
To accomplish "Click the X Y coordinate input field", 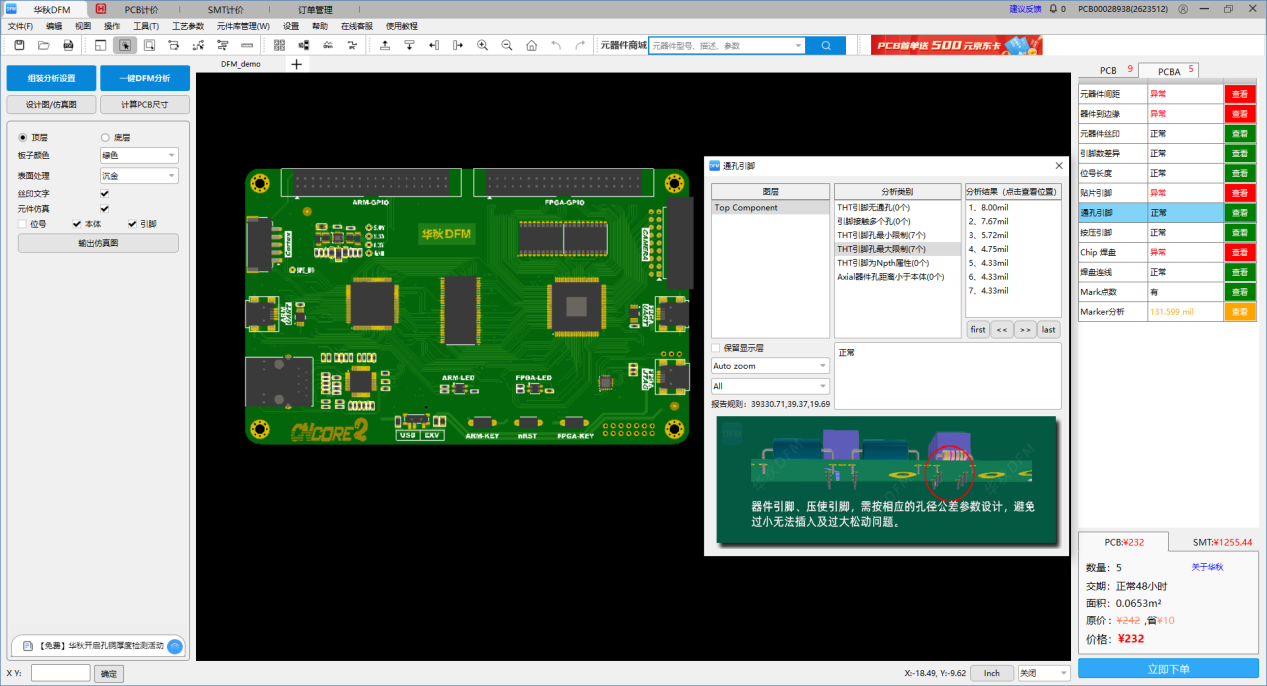I will 60,673.
